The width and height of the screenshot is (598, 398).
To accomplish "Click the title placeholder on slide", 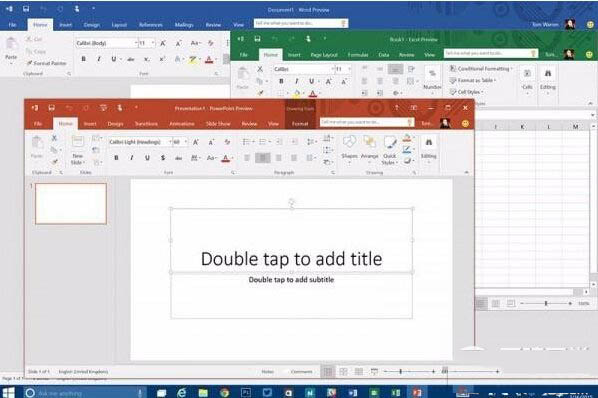I will [x=291, y=240].
